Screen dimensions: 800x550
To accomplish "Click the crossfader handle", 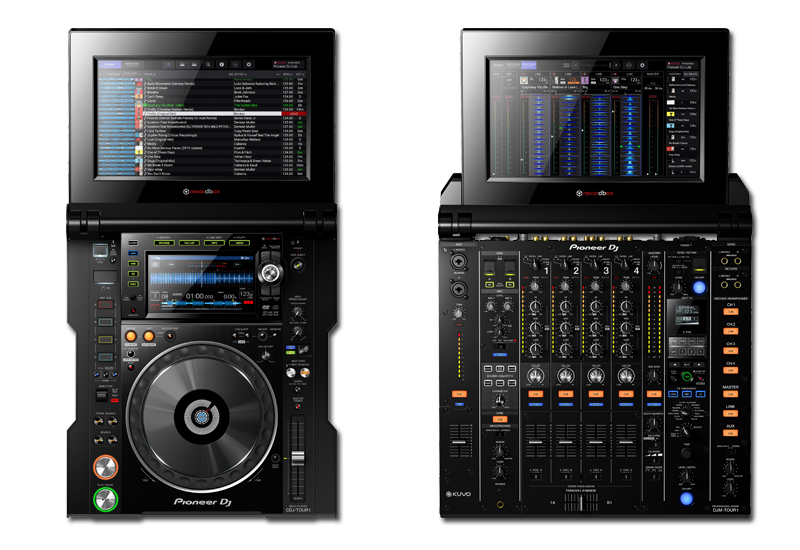I will (x=581, y=503).
